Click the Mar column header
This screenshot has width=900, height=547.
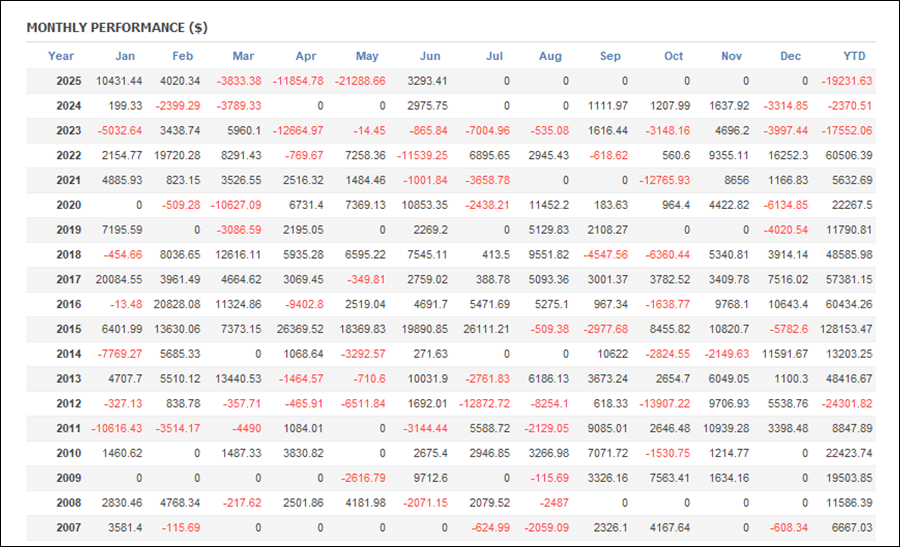243,56
